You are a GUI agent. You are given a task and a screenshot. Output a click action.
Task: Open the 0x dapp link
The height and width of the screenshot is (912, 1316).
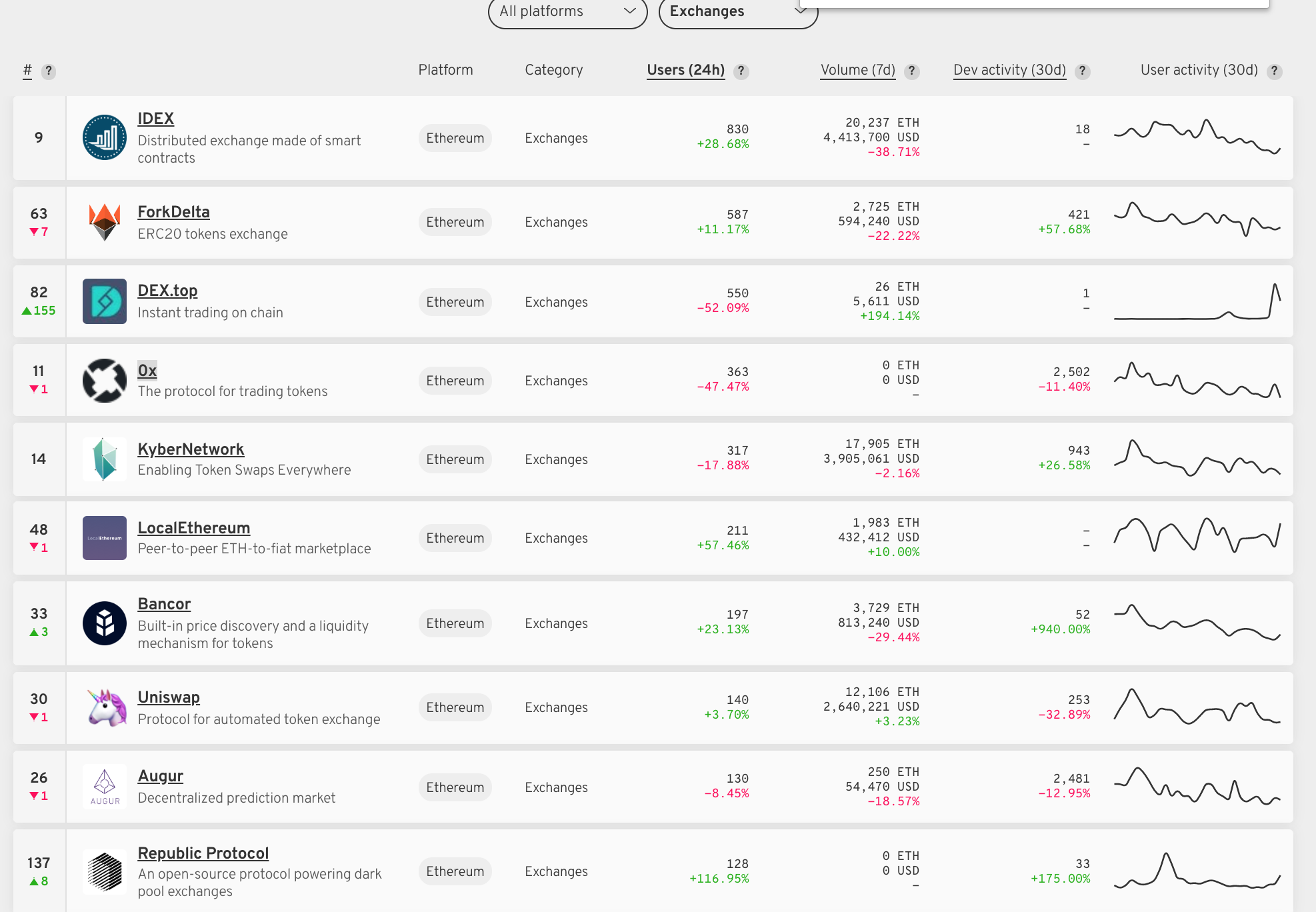(147, 371)
